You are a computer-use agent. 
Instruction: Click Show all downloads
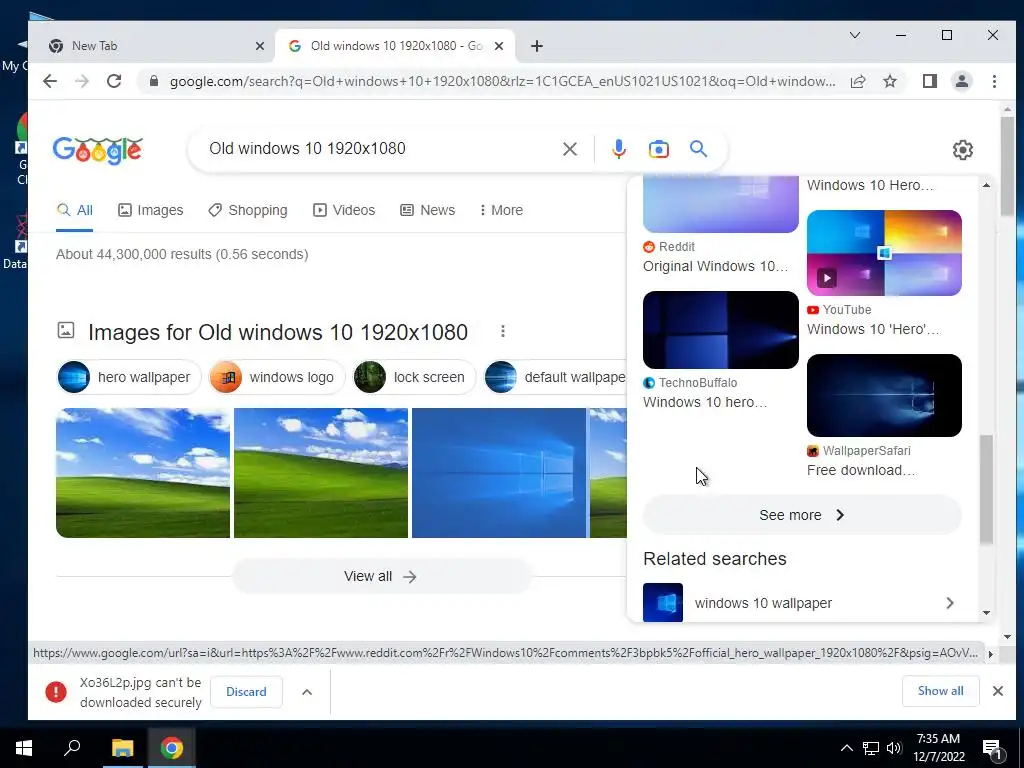coord(940,691)
